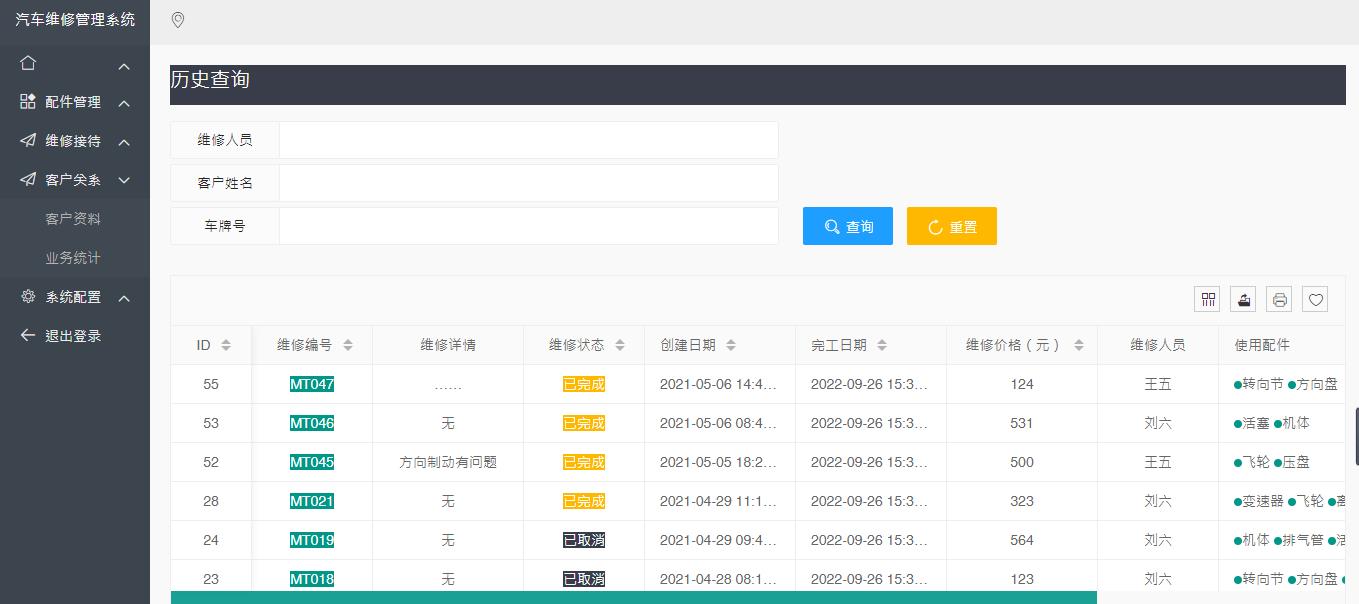Click the print table icon
Viewport: 1359px width, 604px height.
1279,299
